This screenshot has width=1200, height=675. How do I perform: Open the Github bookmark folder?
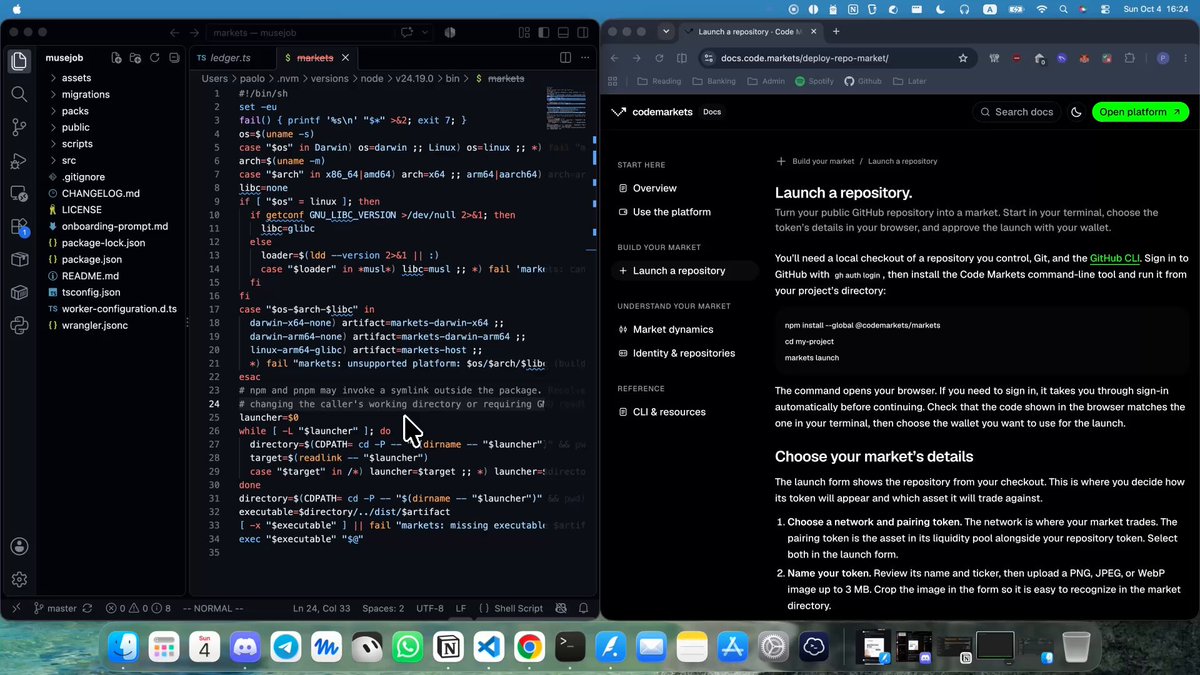(861, 81)
